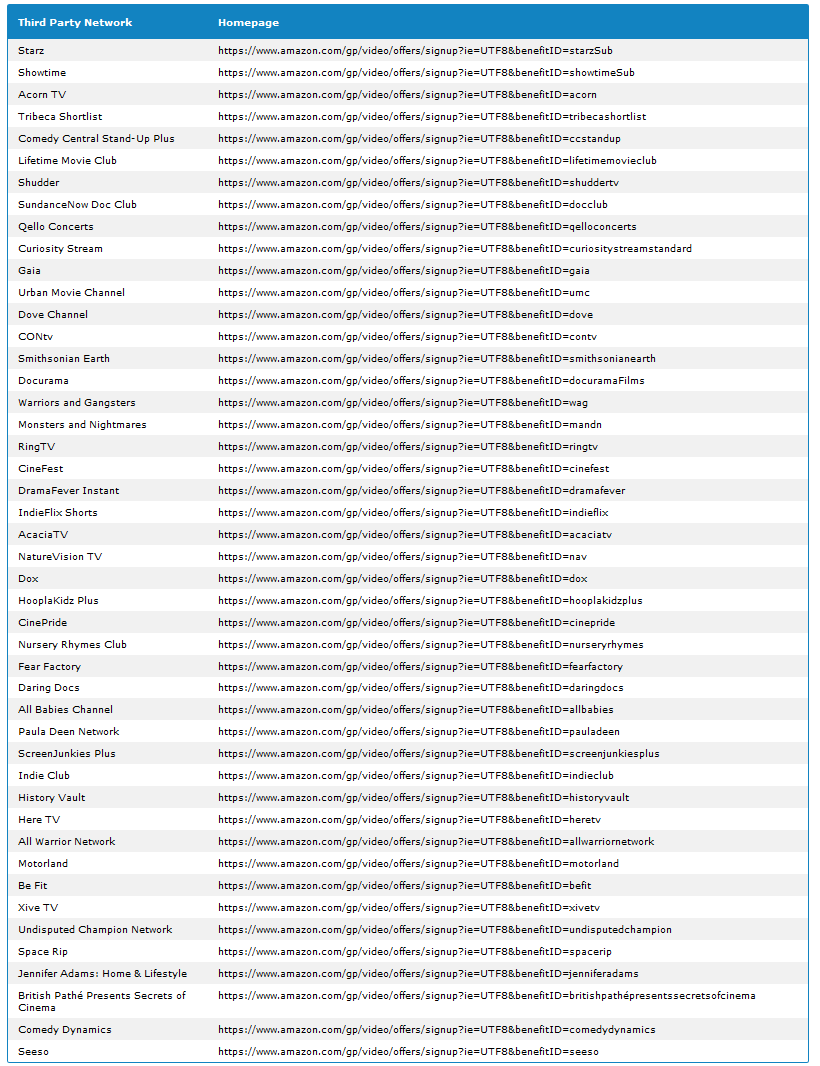820x1066 pixels.
Task: Click the mandn signup URL
Action: 410,424
